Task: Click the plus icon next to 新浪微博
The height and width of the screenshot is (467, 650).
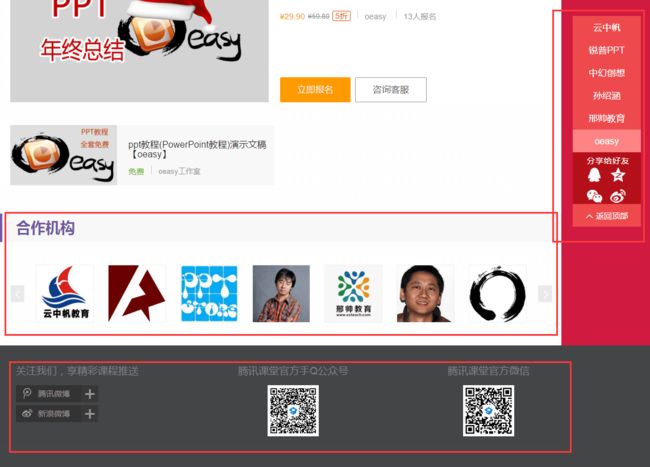Action: click(90, 414)
